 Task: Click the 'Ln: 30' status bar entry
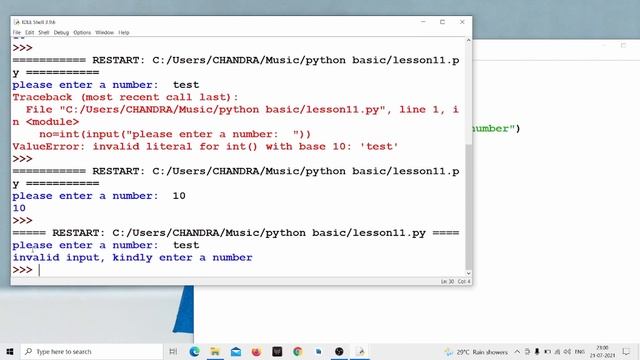[x=447, y=282]
